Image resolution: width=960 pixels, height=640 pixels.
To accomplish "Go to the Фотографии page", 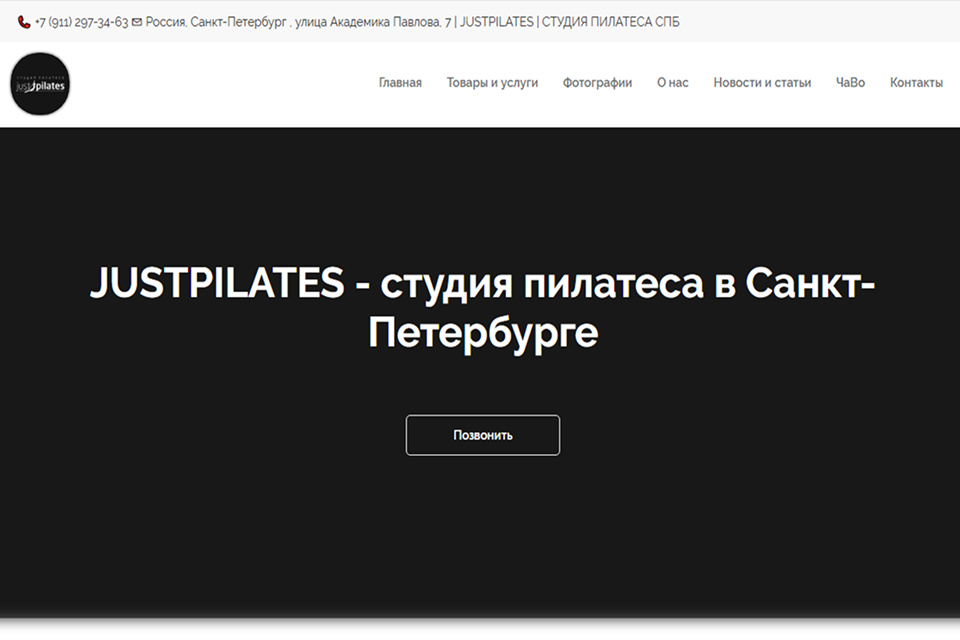I will (598, 83).
